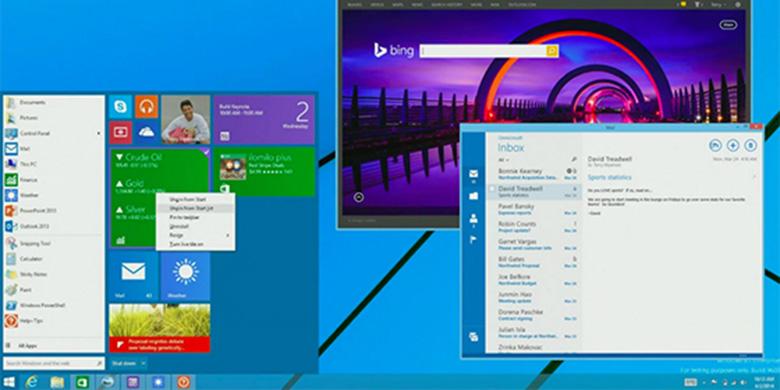Open the orange Help+Tips taskbar icon
Screen dimensions: 780x390
184,382
